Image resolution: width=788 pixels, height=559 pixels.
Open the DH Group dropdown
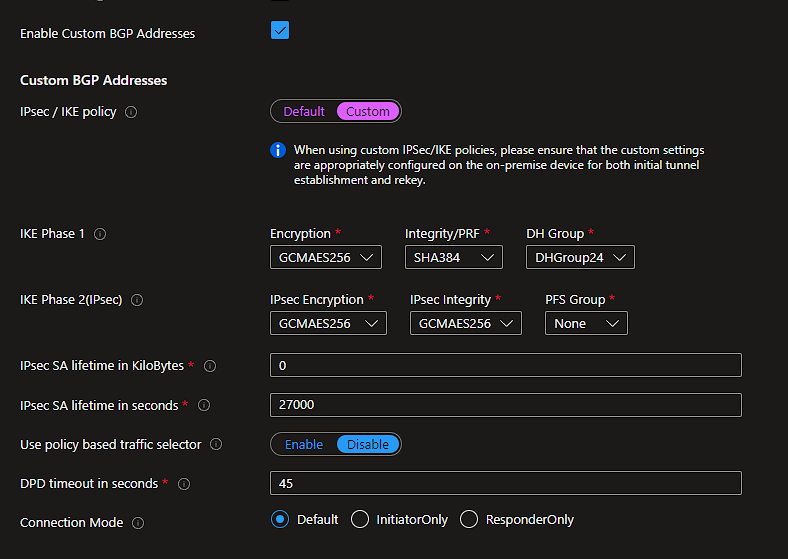tap(580, 258)
